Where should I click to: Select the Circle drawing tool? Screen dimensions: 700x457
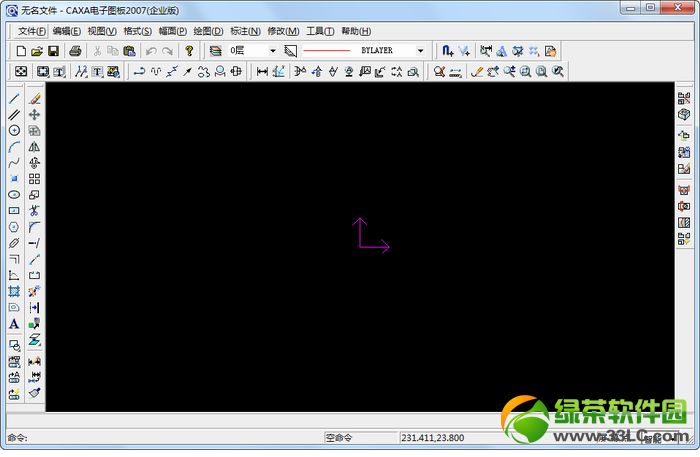coord(14,130)
